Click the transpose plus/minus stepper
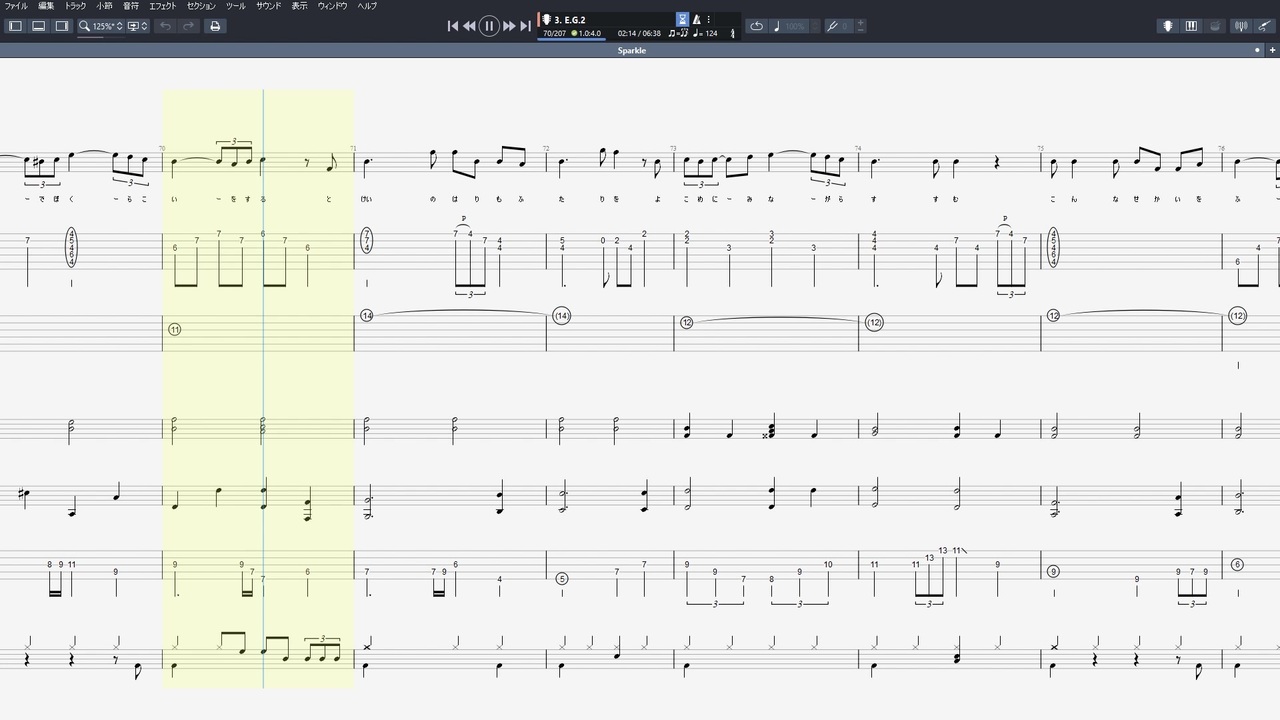 click(861, 26)
